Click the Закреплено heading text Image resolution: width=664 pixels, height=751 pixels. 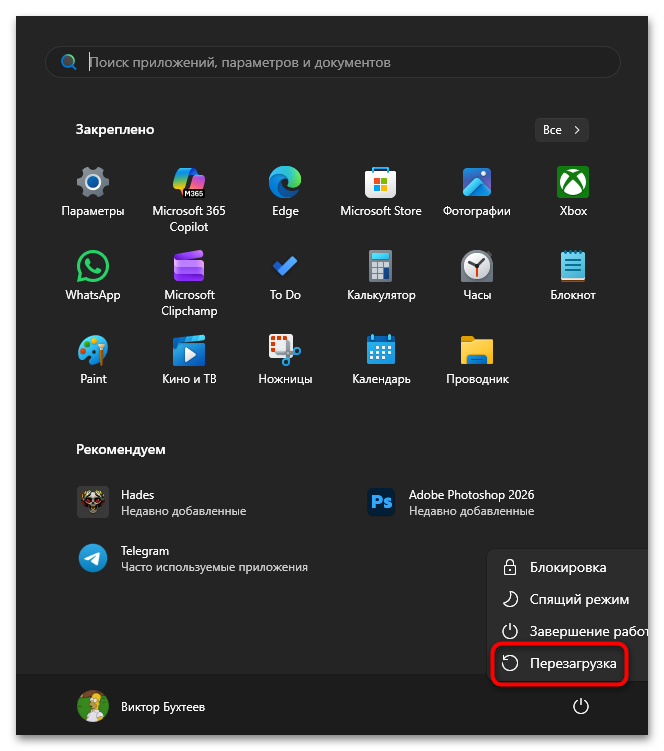click(115, 130)
